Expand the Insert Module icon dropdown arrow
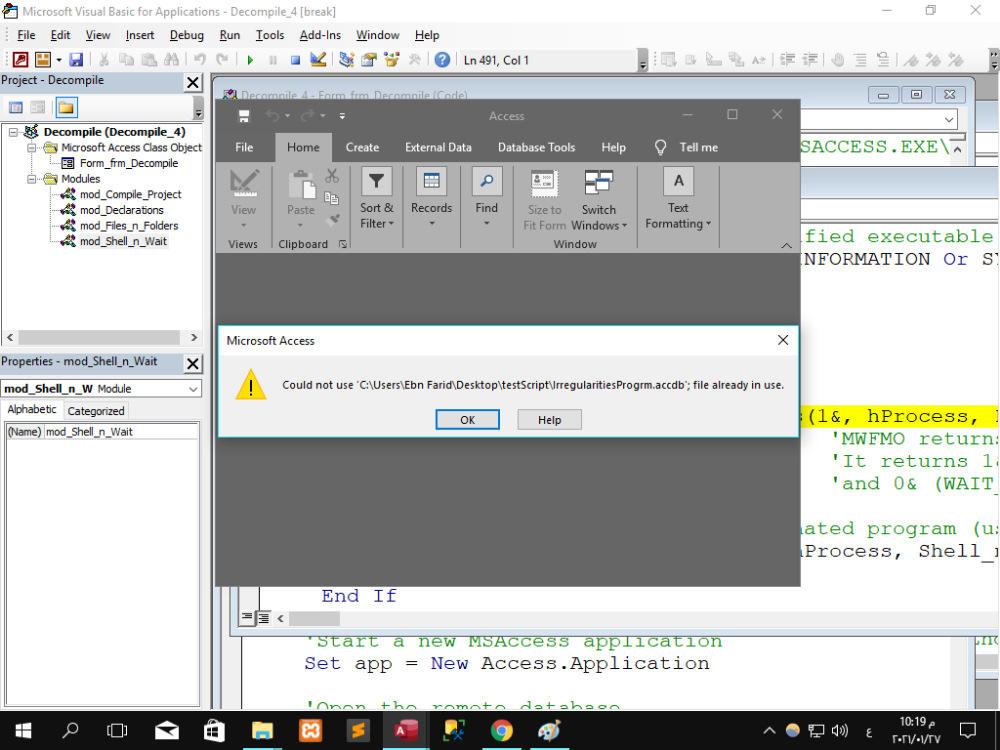The width and height of the screenshot is (1000, 750). tap(59, 60)
